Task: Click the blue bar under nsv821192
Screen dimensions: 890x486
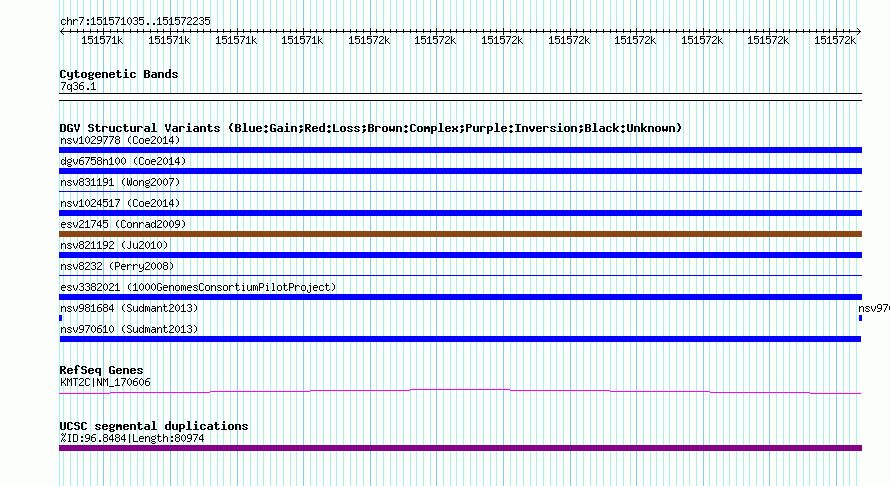Action: [460, 255]
